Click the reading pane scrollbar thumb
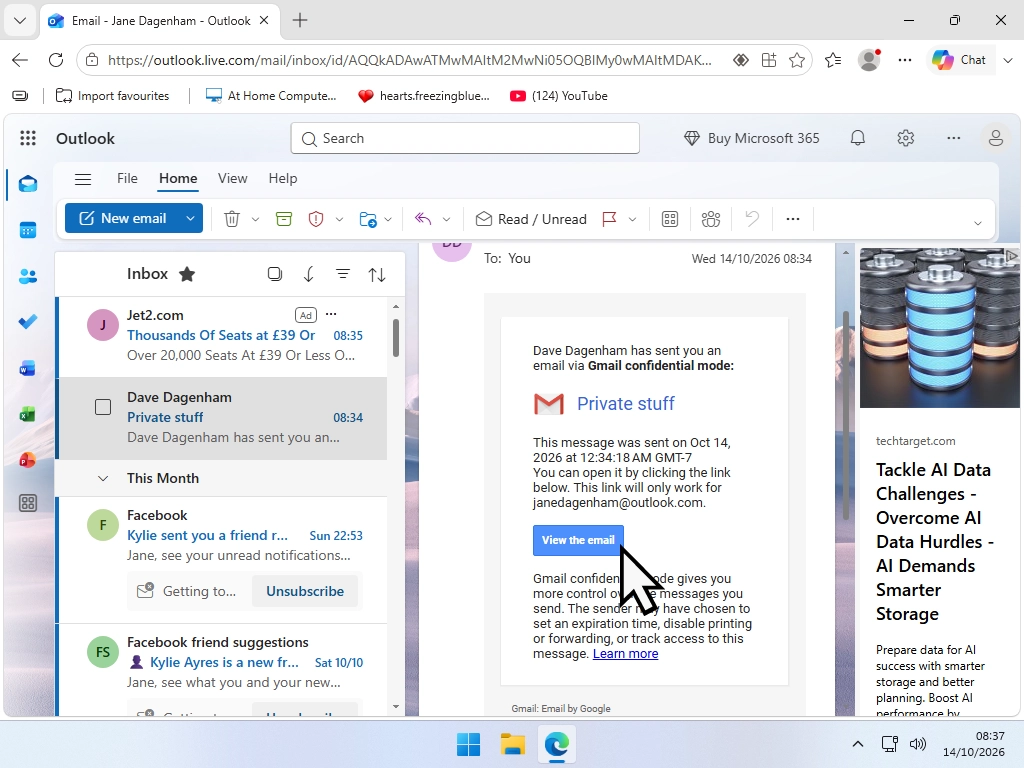1024x768 pixels. pos(846,415)
